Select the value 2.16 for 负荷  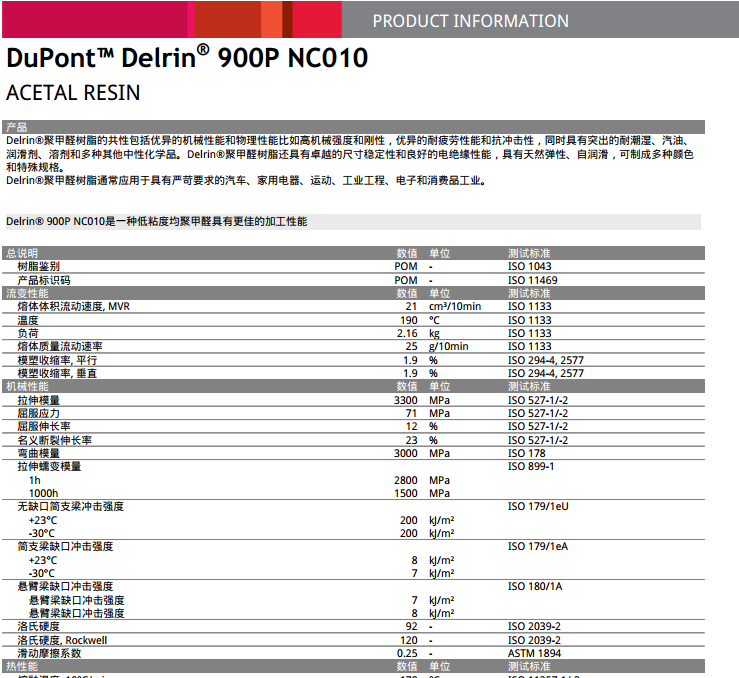pyautogui.click(x=407, y=333)
